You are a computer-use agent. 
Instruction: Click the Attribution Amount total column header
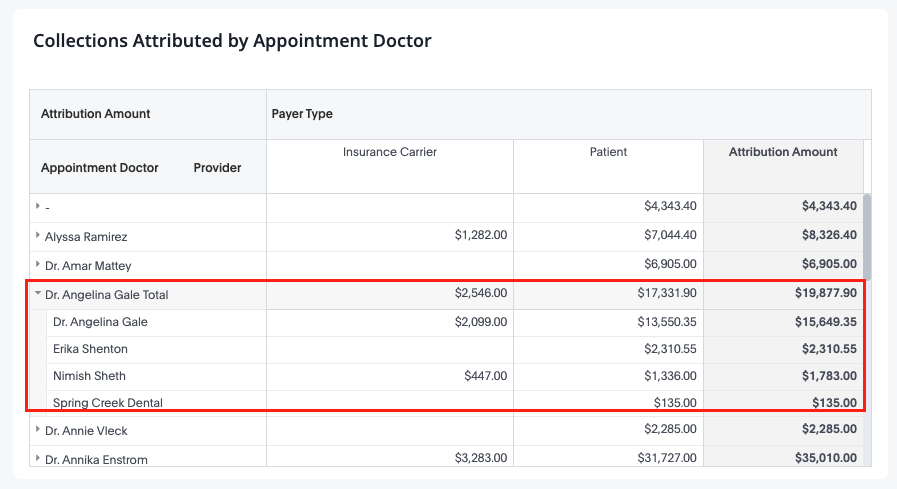[x=783, y=152]
